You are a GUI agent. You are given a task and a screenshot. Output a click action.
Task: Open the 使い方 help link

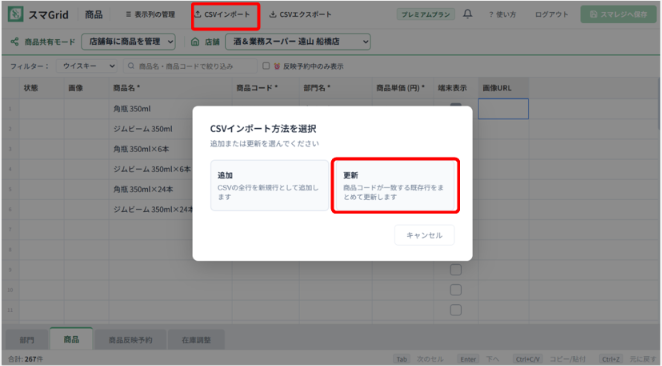point(502,14)
